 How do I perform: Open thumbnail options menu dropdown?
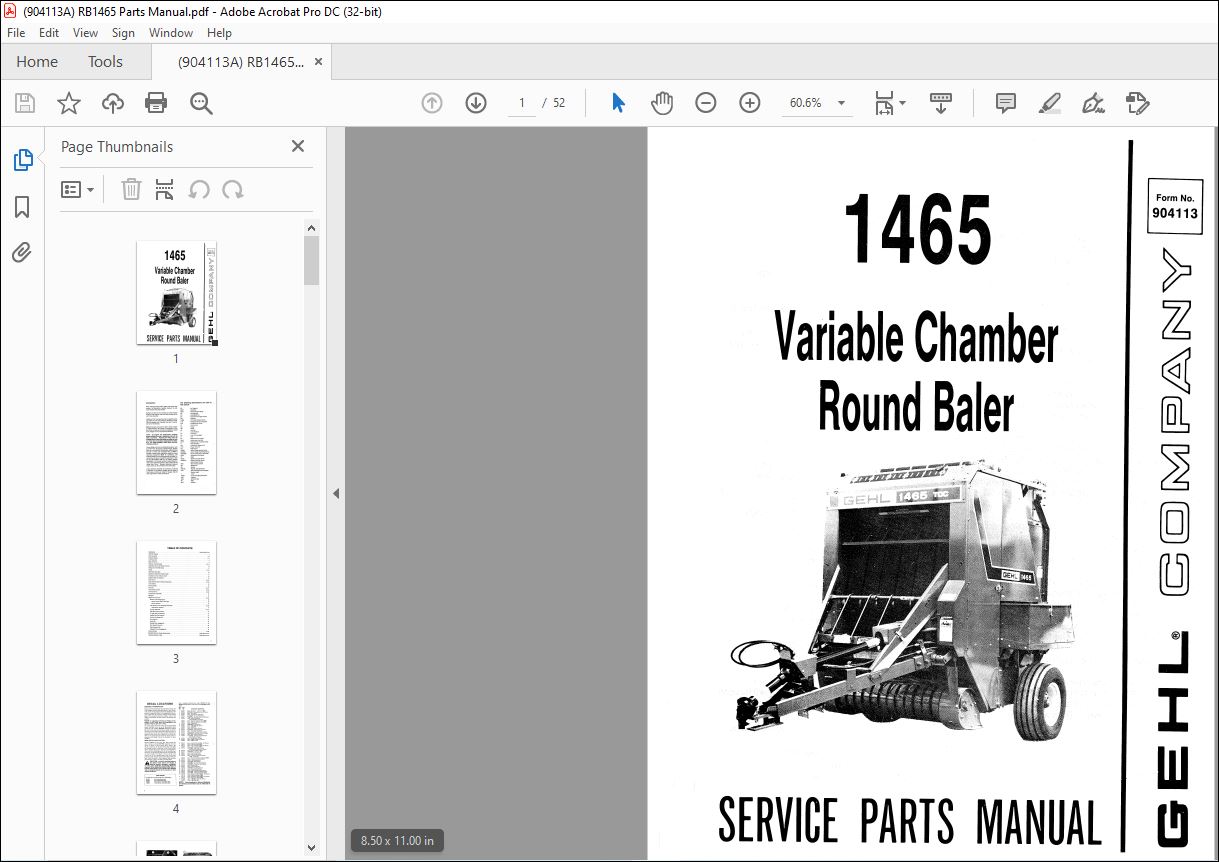tap(78, 189)
